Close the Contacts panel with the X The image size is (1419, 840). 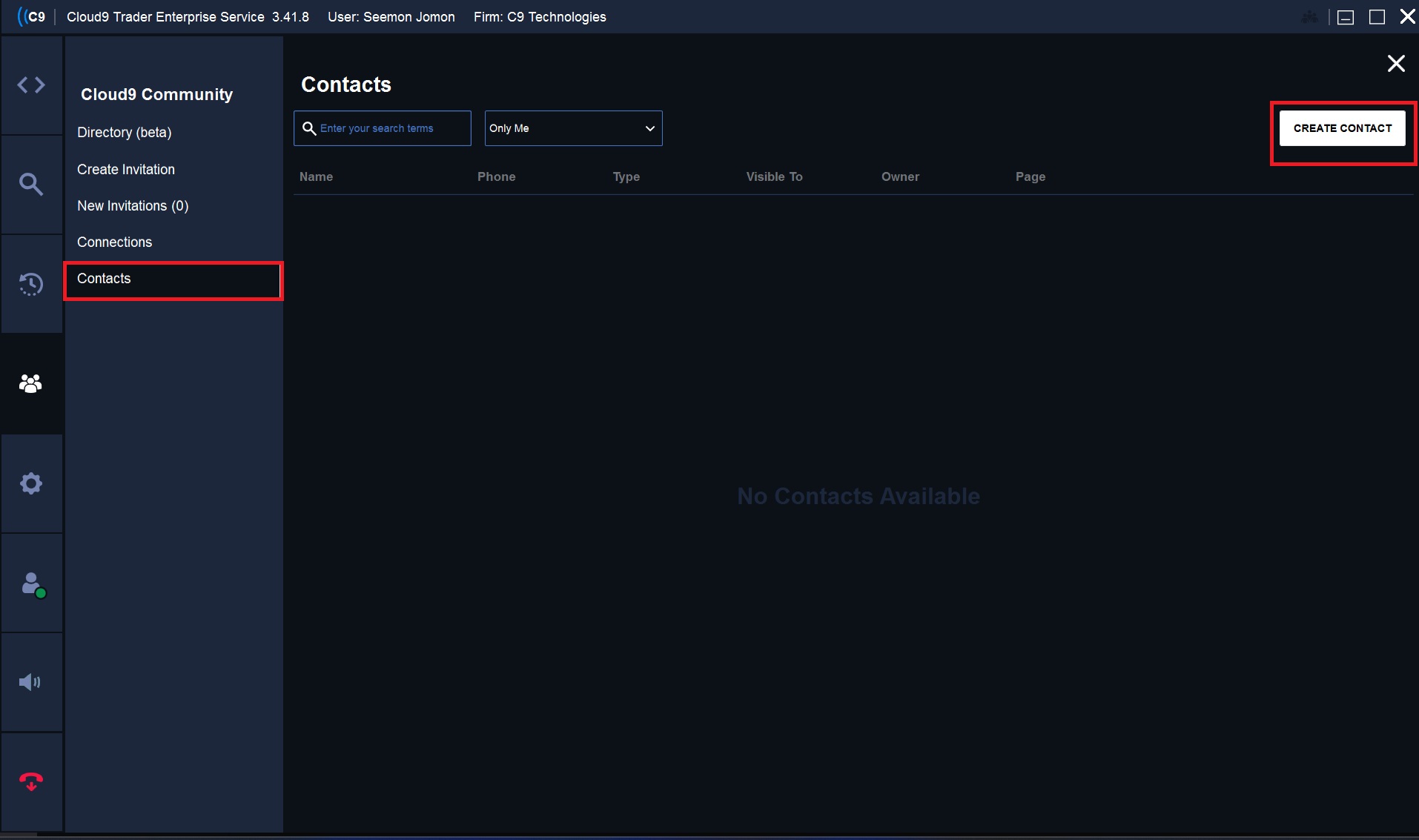1396,64
